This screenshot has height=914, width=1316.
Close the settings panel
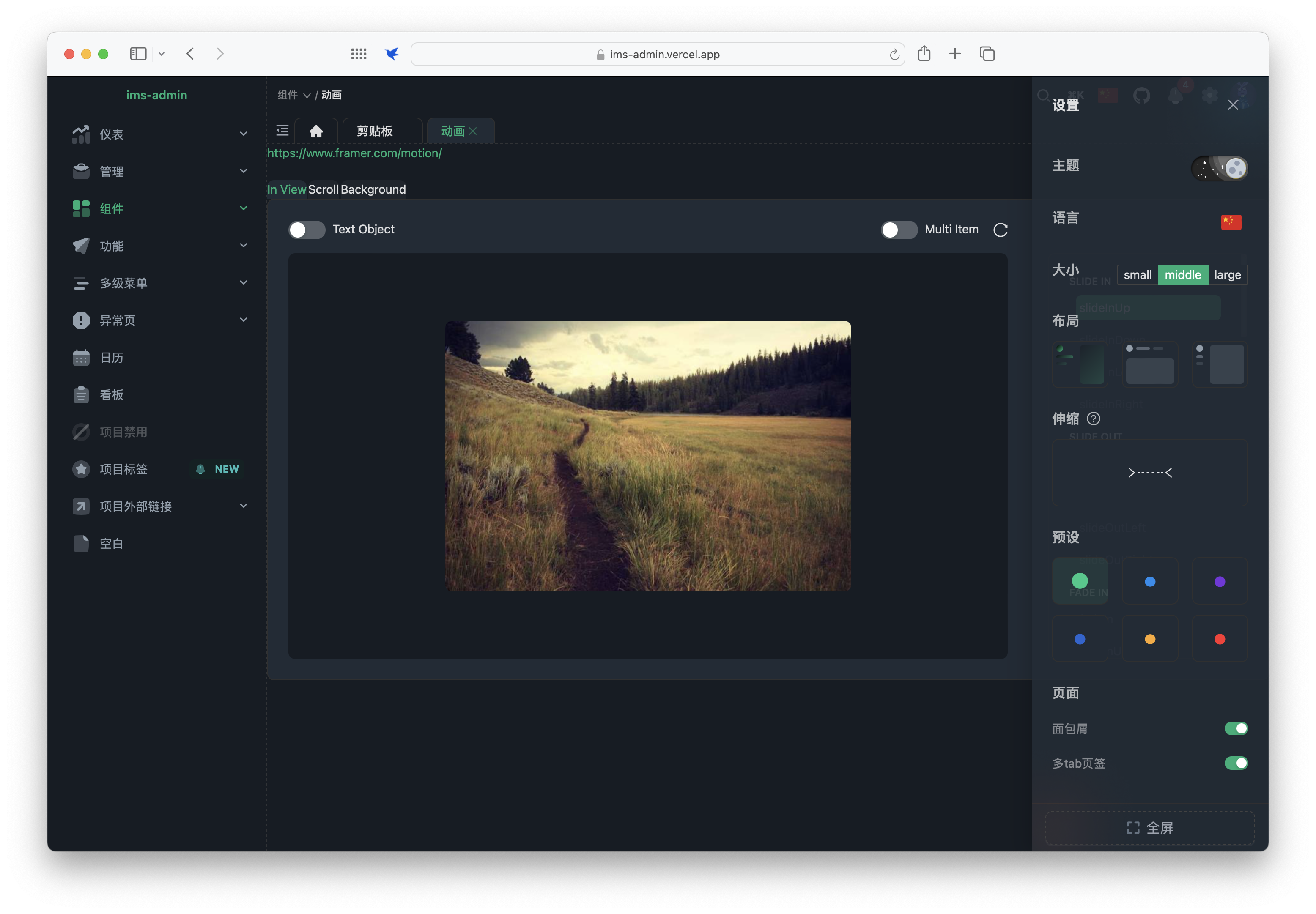(x=1232, y=105)
